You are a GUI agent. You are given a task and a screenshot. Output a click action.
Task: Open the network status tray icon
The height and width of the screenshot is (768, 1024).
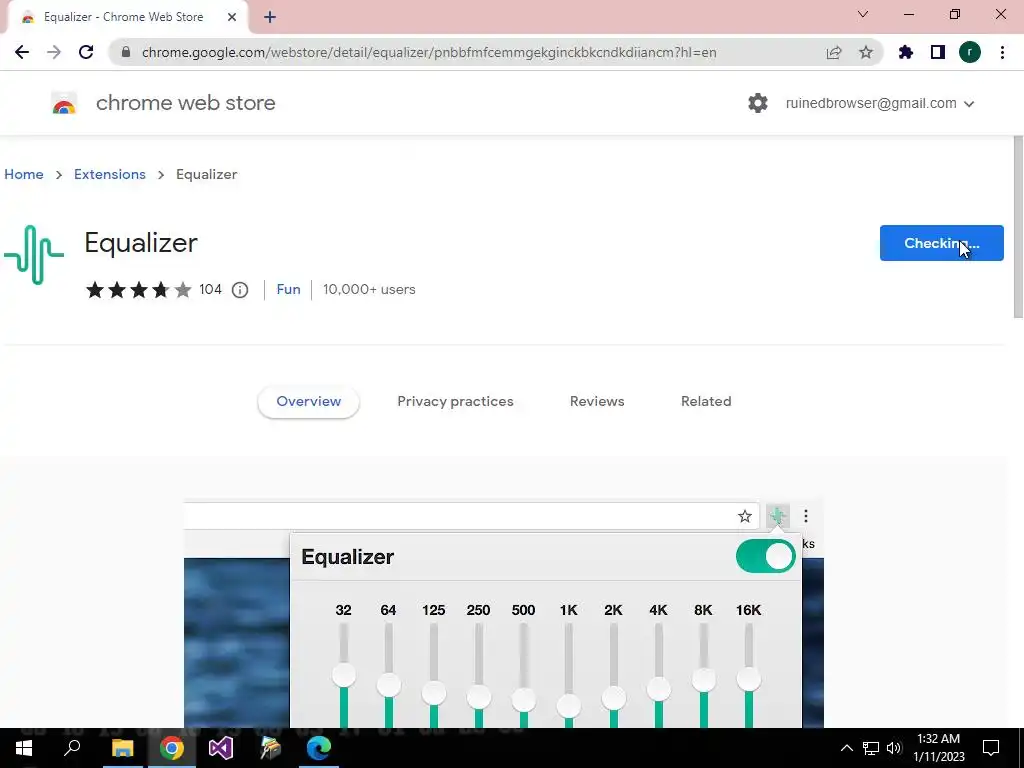pos(871,748)
